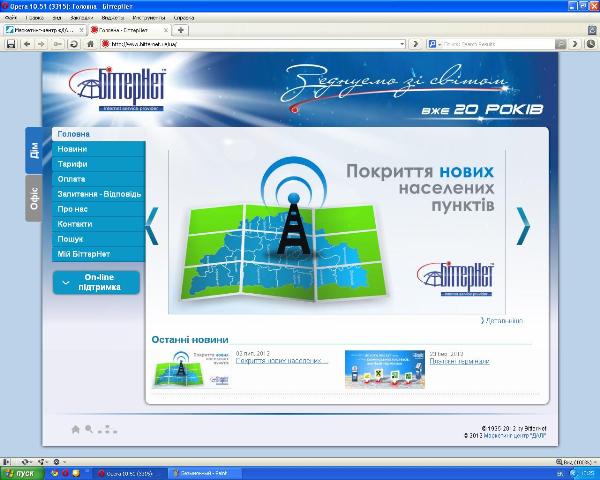Expand the 'On-line підтримка' button

pyautogui.click(x=96, y=282)
